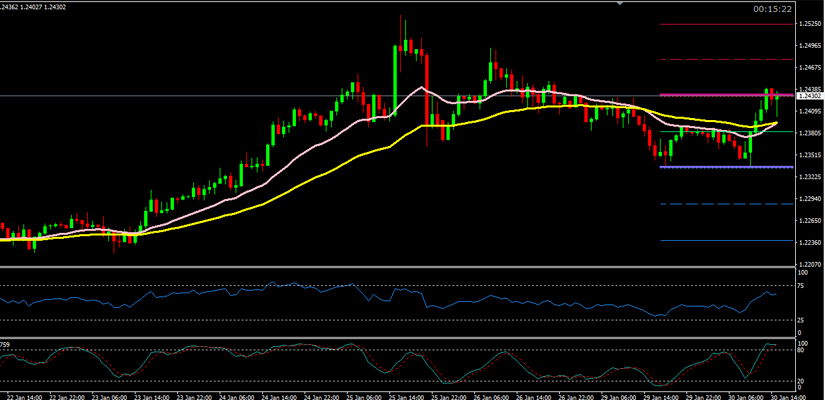Click the RSI 75 level scale label
The height and width of the screenshot is (400, 825).
point(803,286)
